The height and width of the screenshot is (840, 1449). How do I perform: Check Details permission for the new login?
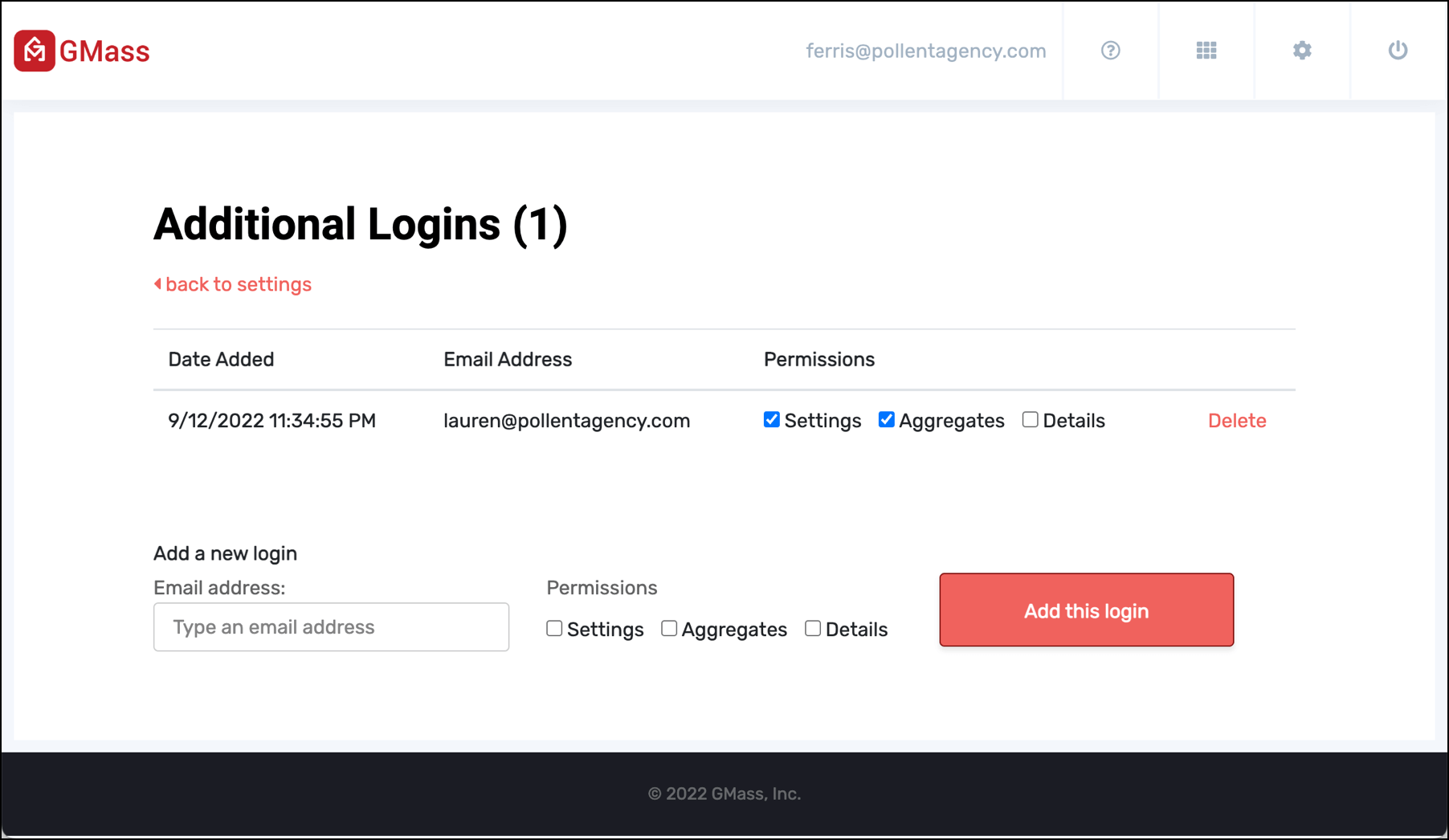click(813, 628)
